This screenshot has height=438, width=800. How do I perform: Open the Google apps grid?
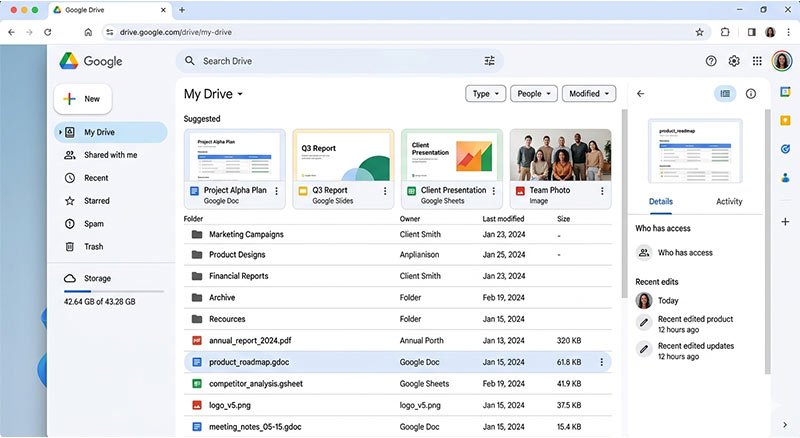coord(757,61)
